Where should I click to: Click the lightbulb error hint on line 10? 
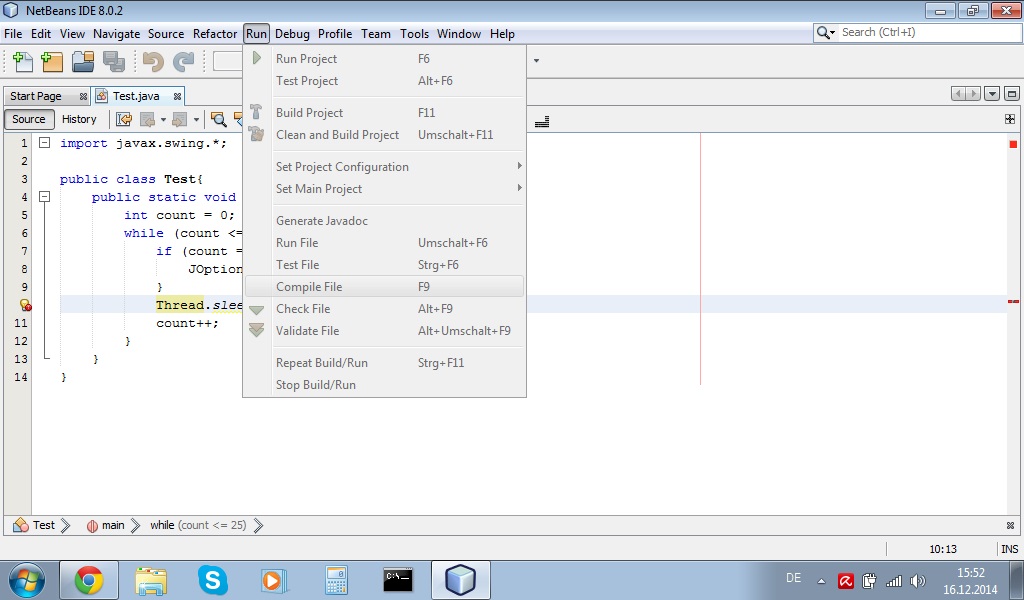pos(25,305)
